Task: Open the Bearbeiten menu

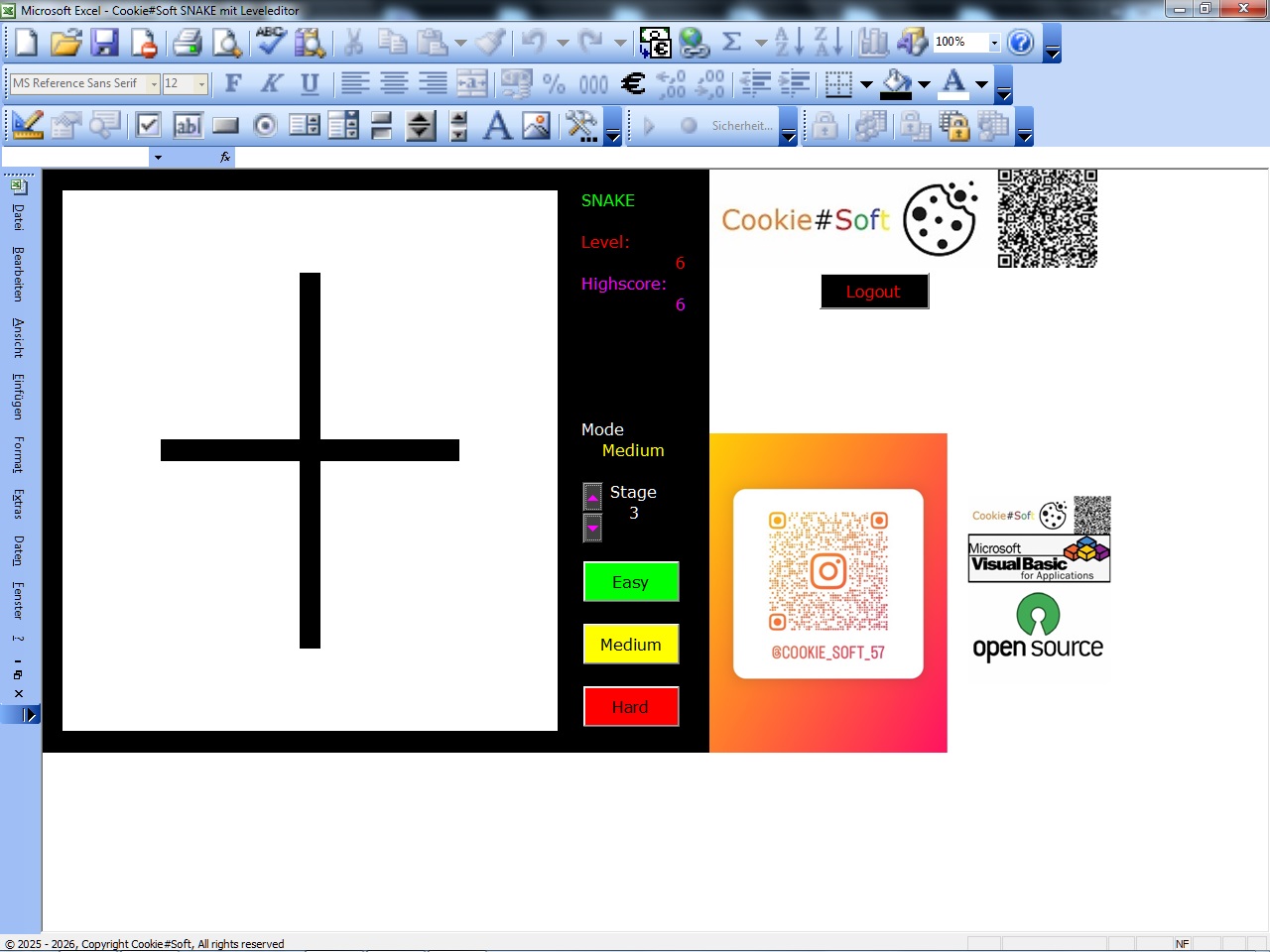Action: click(x=18, y=275)
